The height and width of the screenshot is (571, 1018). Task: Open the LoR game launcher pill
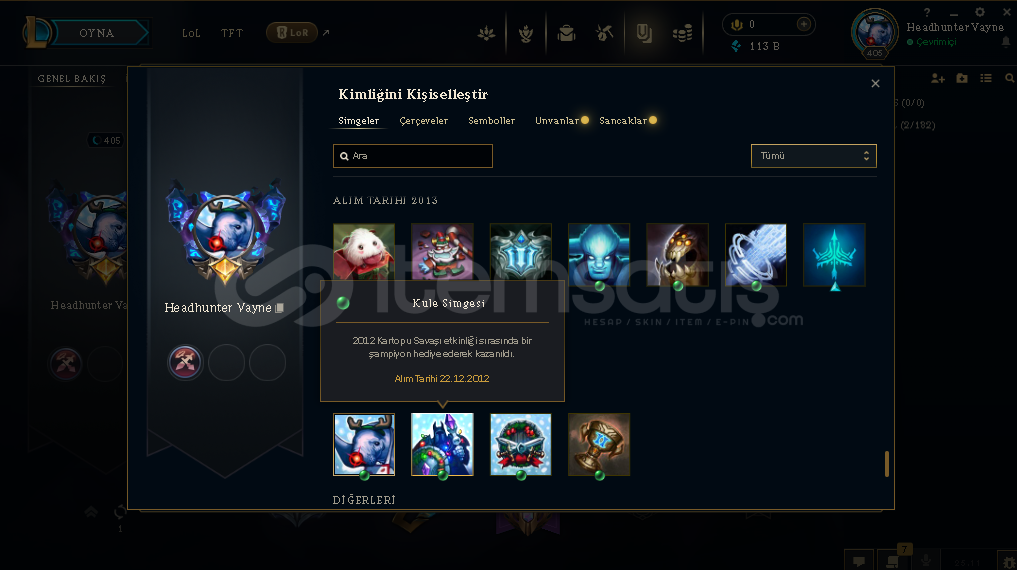pos(292,32)
